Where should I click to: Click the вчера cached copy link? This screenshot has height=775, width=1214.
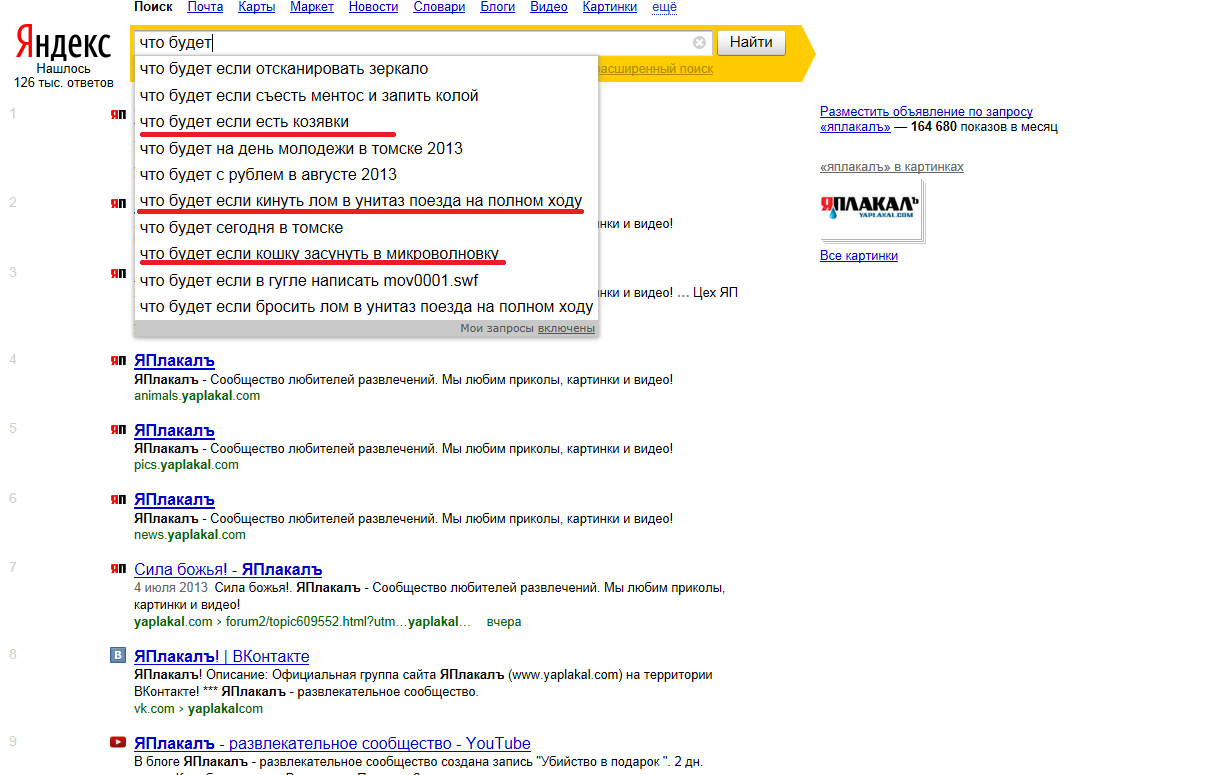[x=503, y=622]
